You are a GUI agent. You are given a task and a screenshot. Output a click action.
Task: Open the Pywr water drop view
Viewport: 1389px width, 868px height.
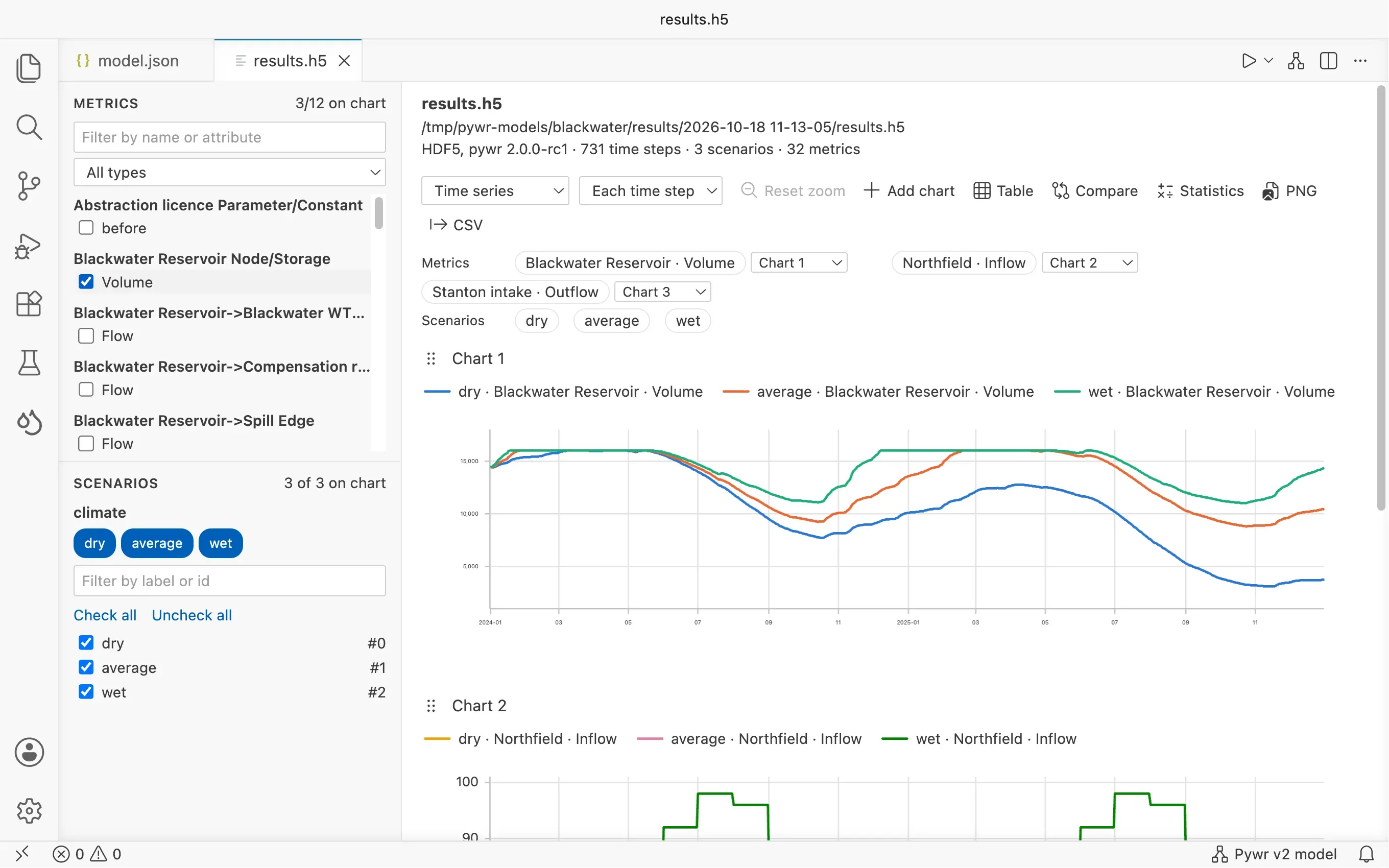[29, 423]
